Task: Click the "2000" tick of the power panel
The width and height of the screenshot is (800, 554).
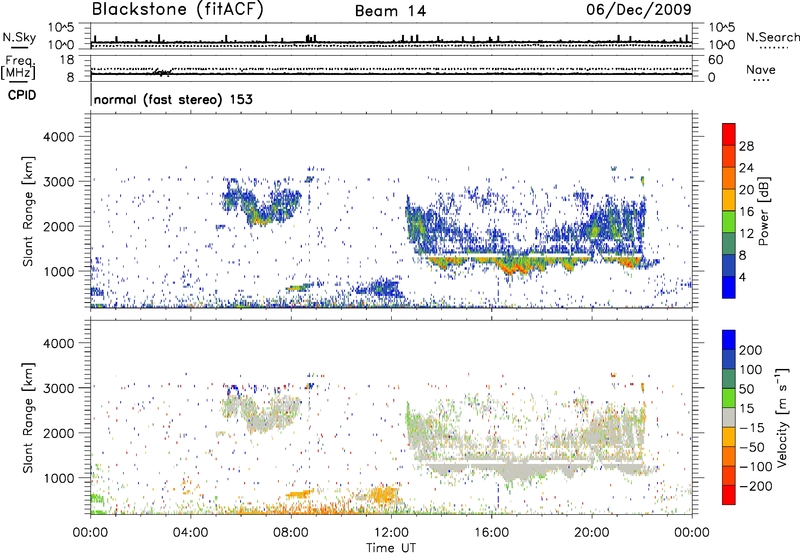Action: 58,226
